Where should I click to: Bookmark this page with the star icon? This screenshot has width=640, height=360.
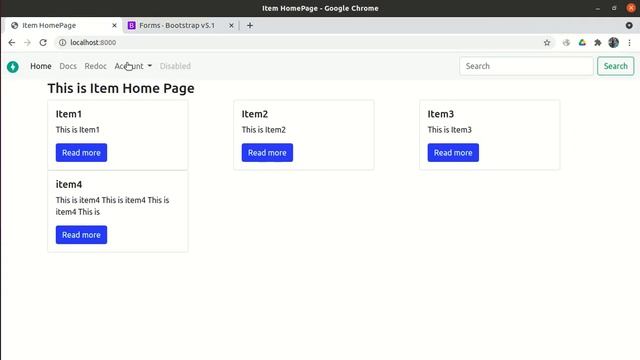547,42
